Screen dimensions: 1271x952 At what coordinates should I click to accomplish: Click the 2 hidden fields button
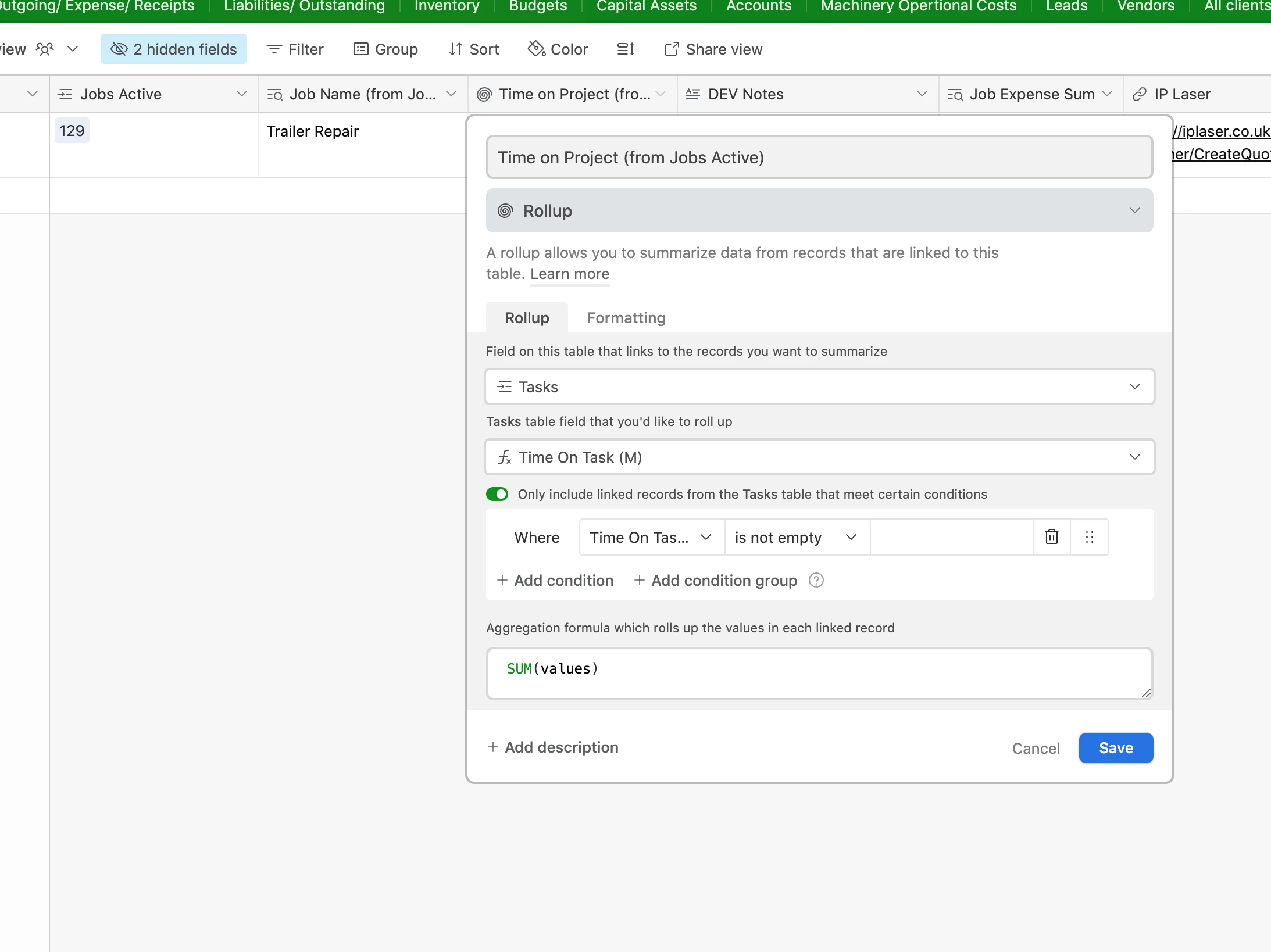tap(173, 49)
